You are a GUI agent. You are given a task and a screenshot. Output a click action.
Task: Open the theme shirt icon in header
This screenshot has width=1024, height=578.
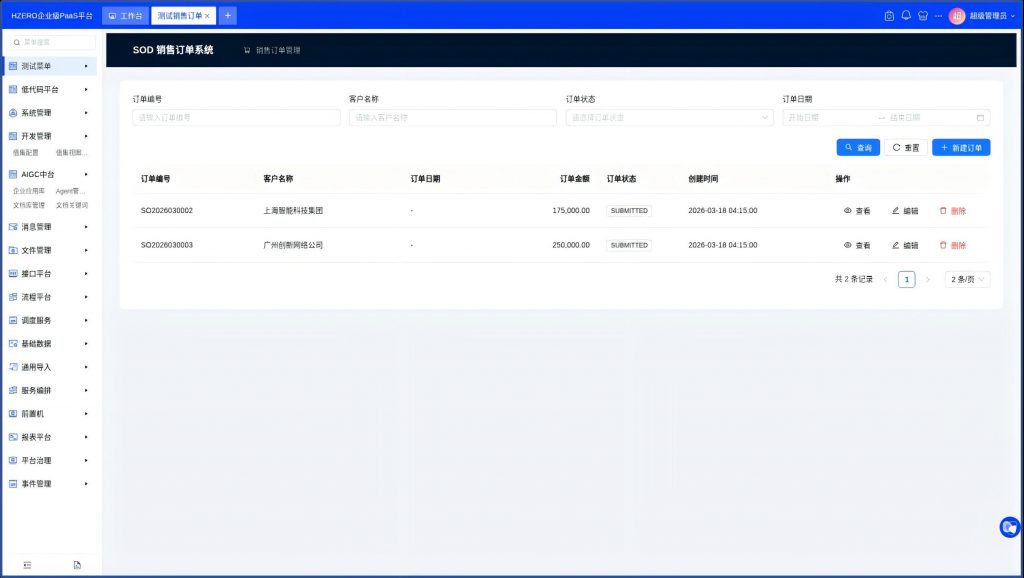coord(922,16)
